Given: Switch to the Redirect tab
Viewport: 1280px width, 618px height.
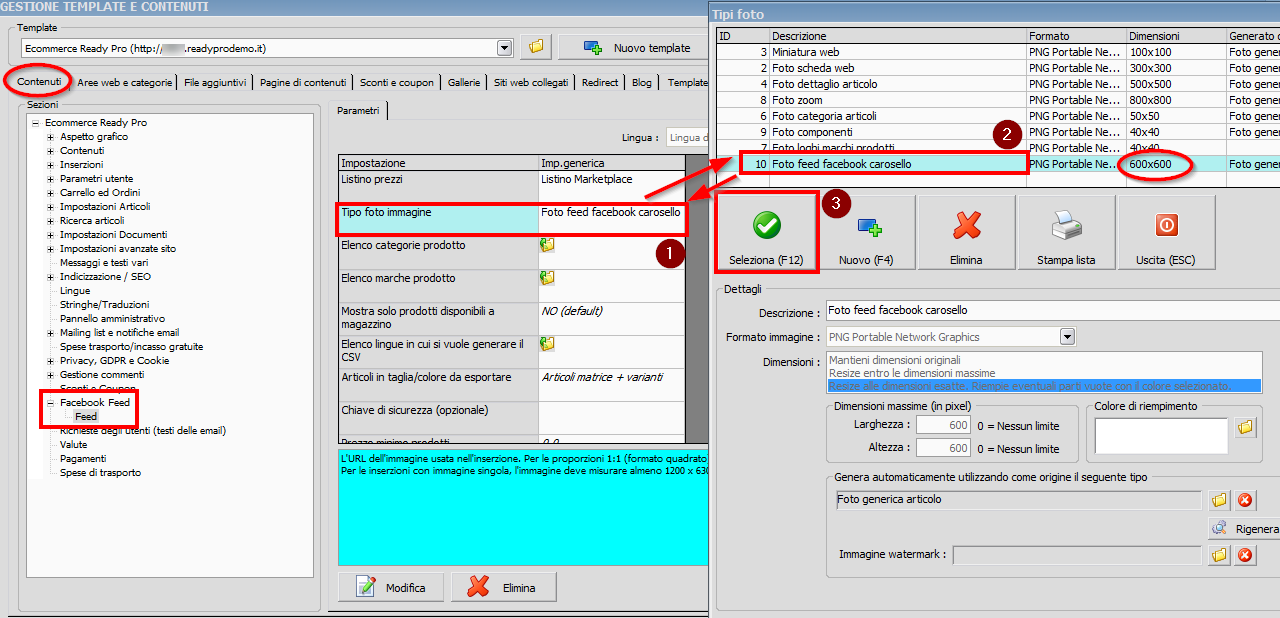Looking at the screenshot, I should pos(600,83).
